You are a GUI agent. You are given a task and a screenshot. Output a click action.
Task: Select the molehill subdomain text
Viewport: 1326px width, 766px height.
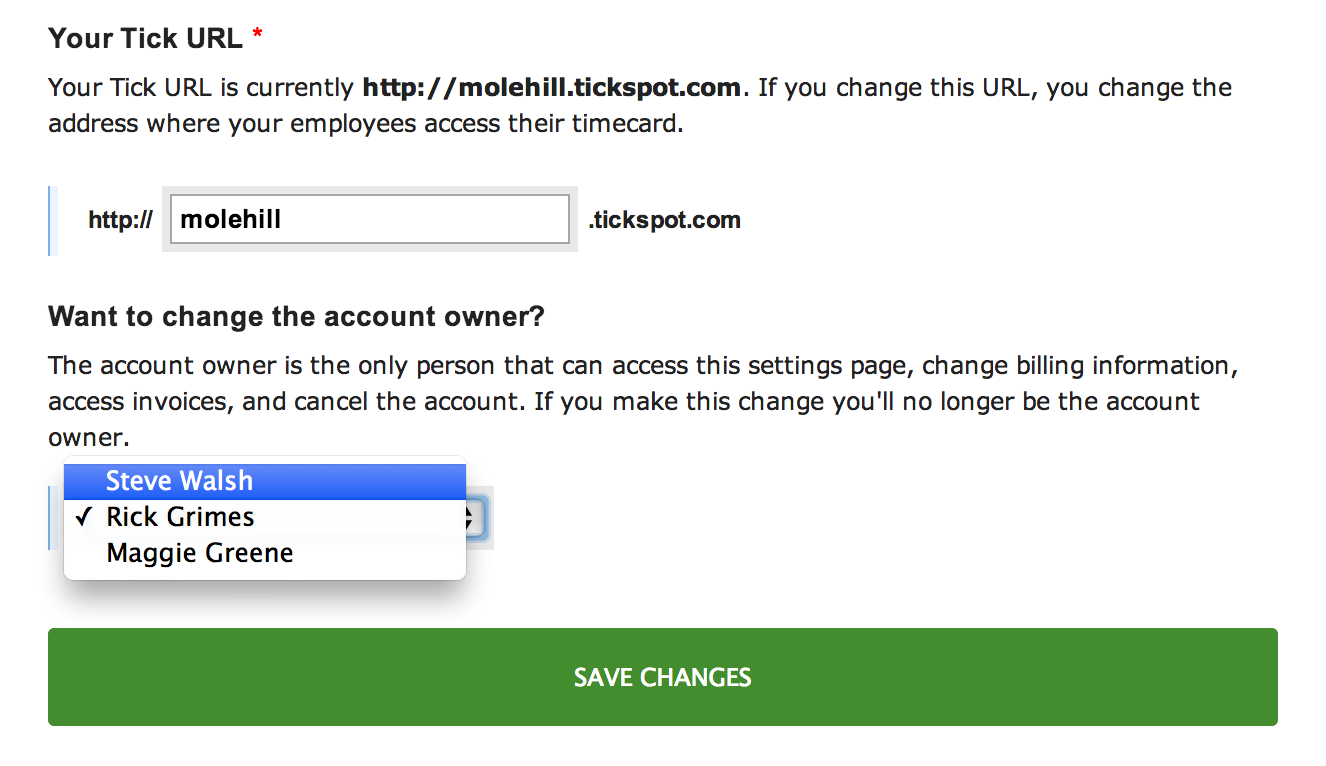230,219
